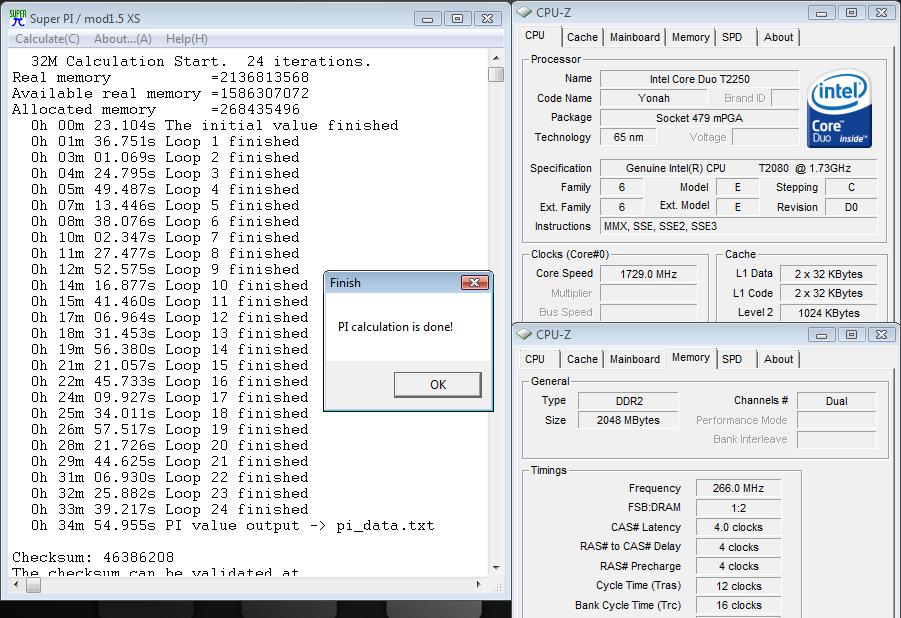Click FSB:DRAM value '1:2'

(738, 508)
